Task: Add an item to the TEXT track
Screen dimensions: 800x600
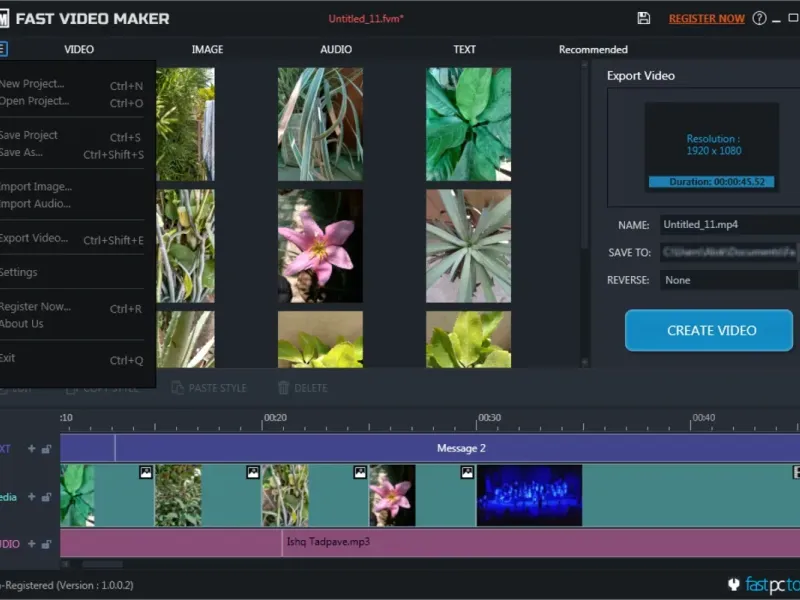Action: 32,448
